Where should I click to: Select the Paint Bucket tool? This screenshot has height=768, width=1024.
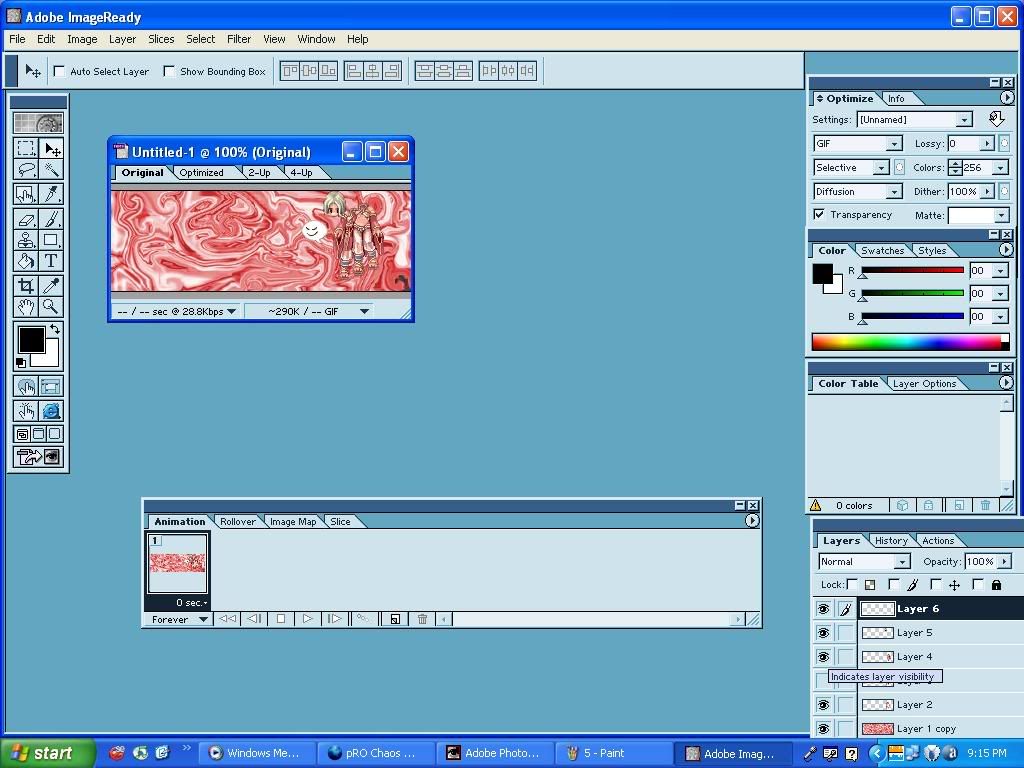[x=26, y=261]
